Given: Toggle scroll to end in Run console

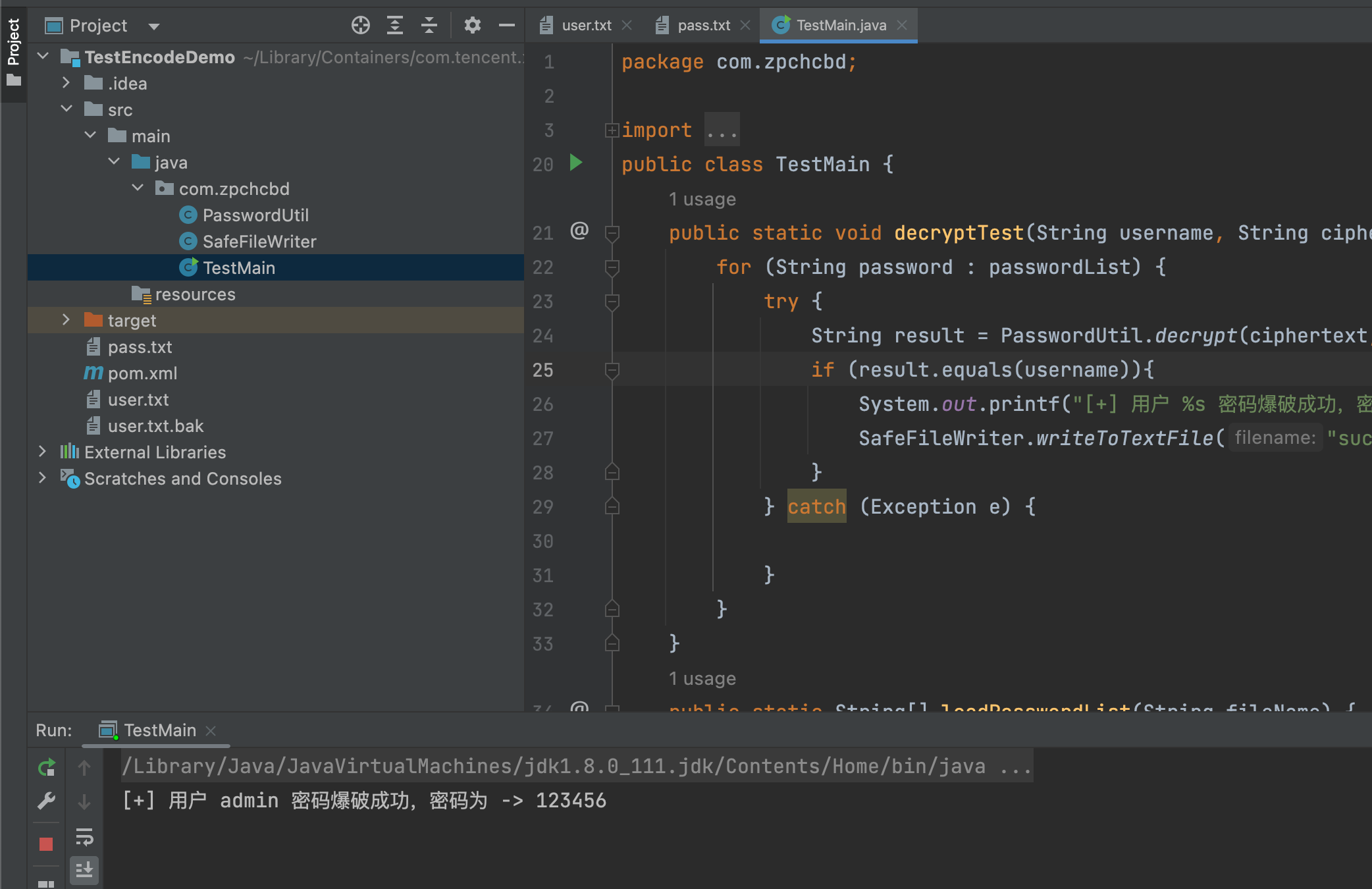Looking at the screenshot, I should [84, 870].
